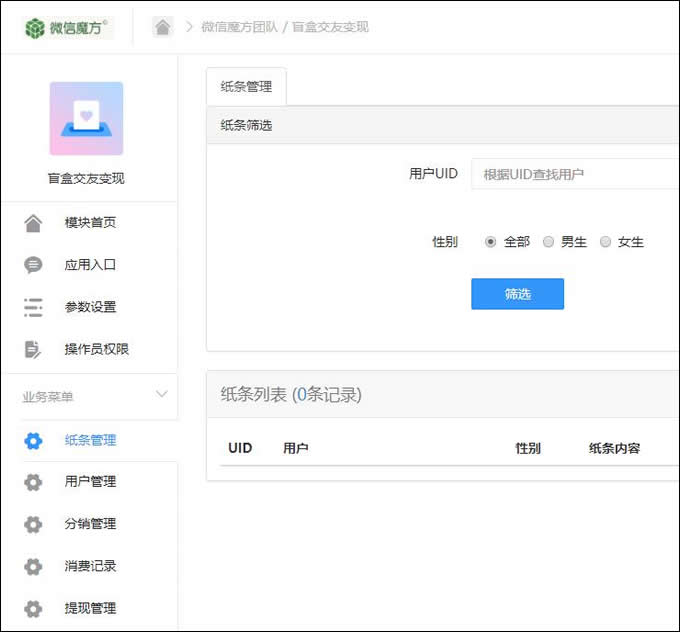This screenshot has height=632, width=680.
Task: Open 提现管理 in the sidebar menu
Action: coord(90,608)
